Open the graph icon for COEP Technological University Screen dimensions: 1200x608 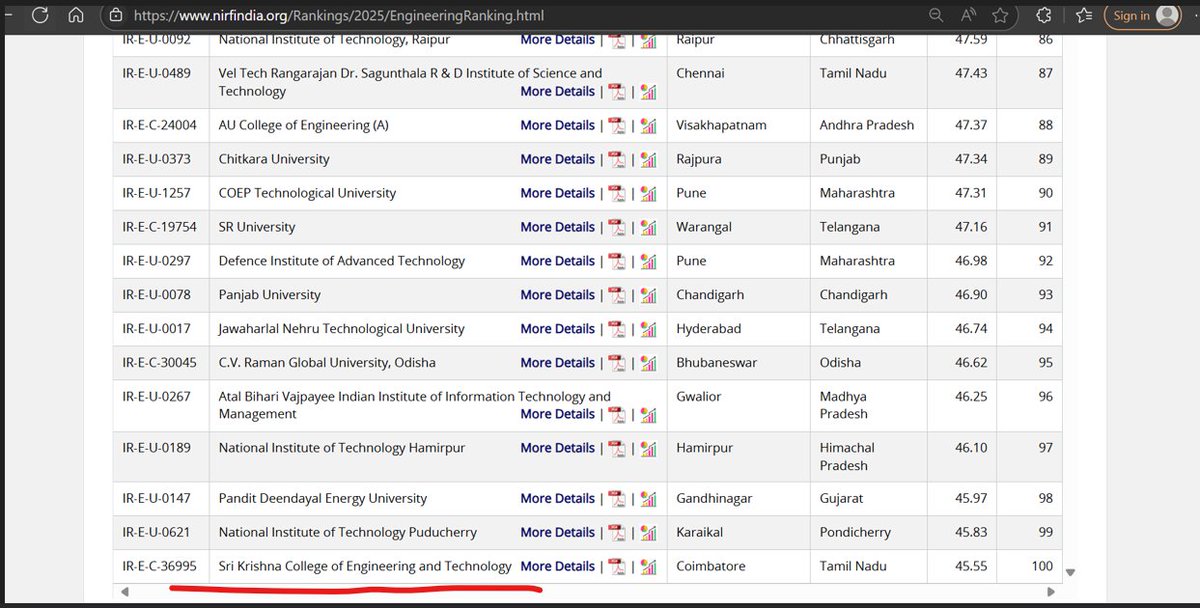pyautogui.click(x=648, y=193)
